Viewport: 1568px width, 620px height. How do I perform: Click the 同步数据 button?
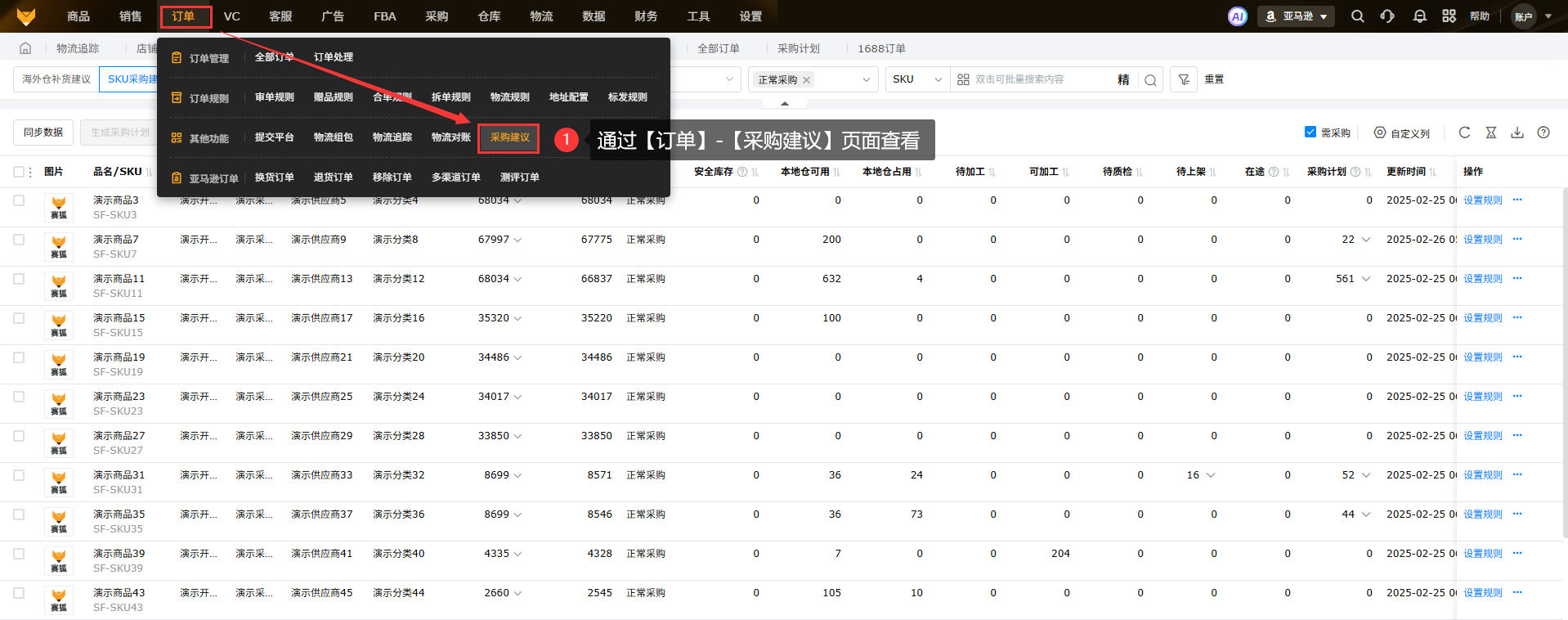(x=43, y=133)
